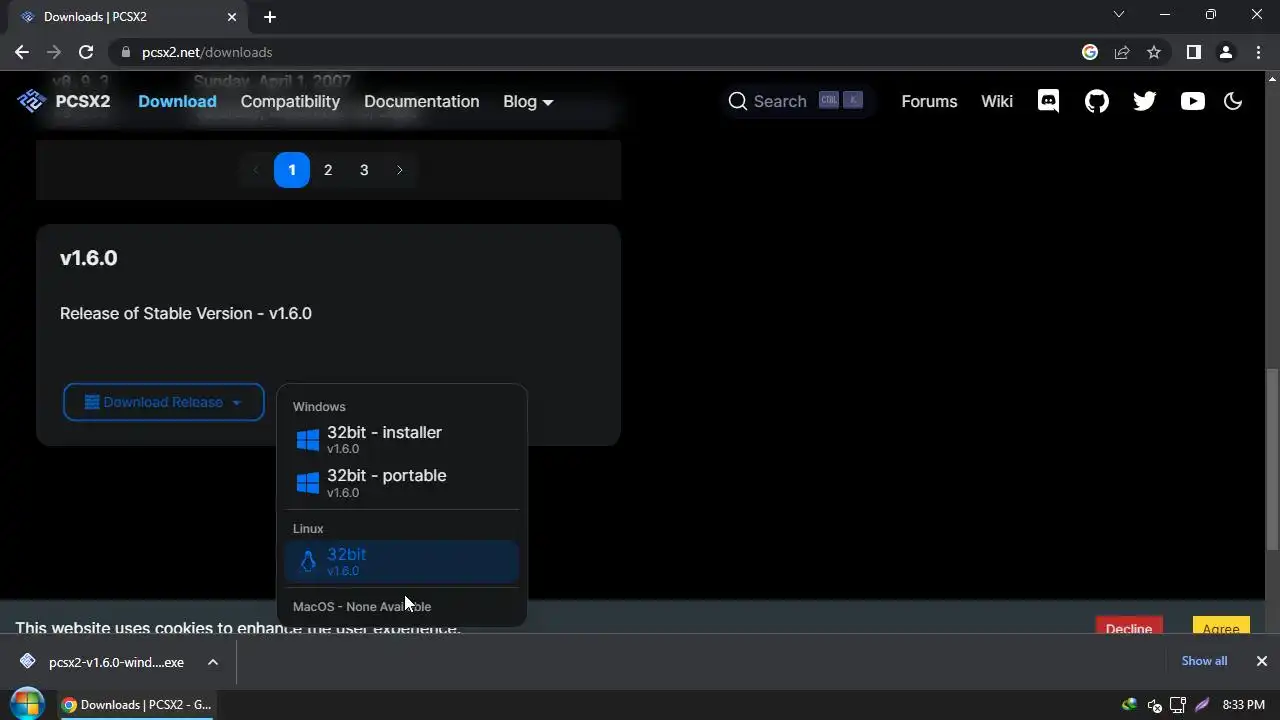1280x720 pixels.
Task: Open the Wiki link
Action: (997, 101)
